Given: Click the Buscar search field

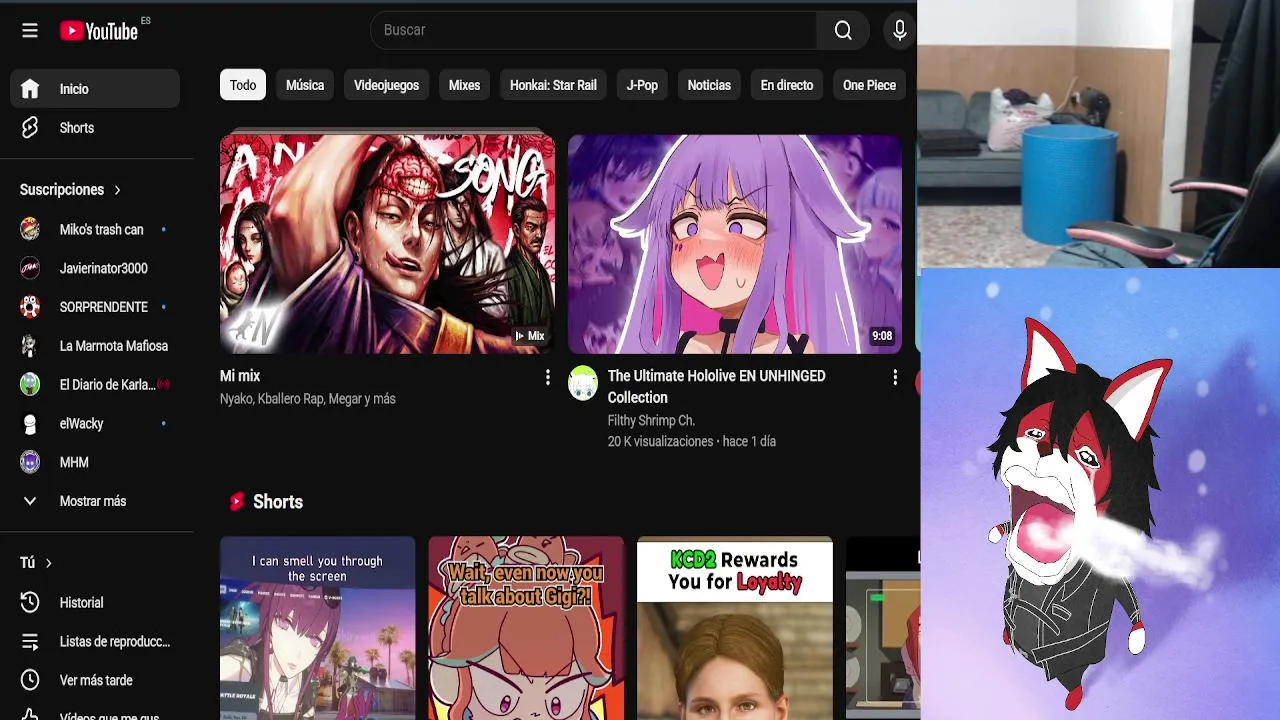Looking at the screenshot, I should (593, 31).
